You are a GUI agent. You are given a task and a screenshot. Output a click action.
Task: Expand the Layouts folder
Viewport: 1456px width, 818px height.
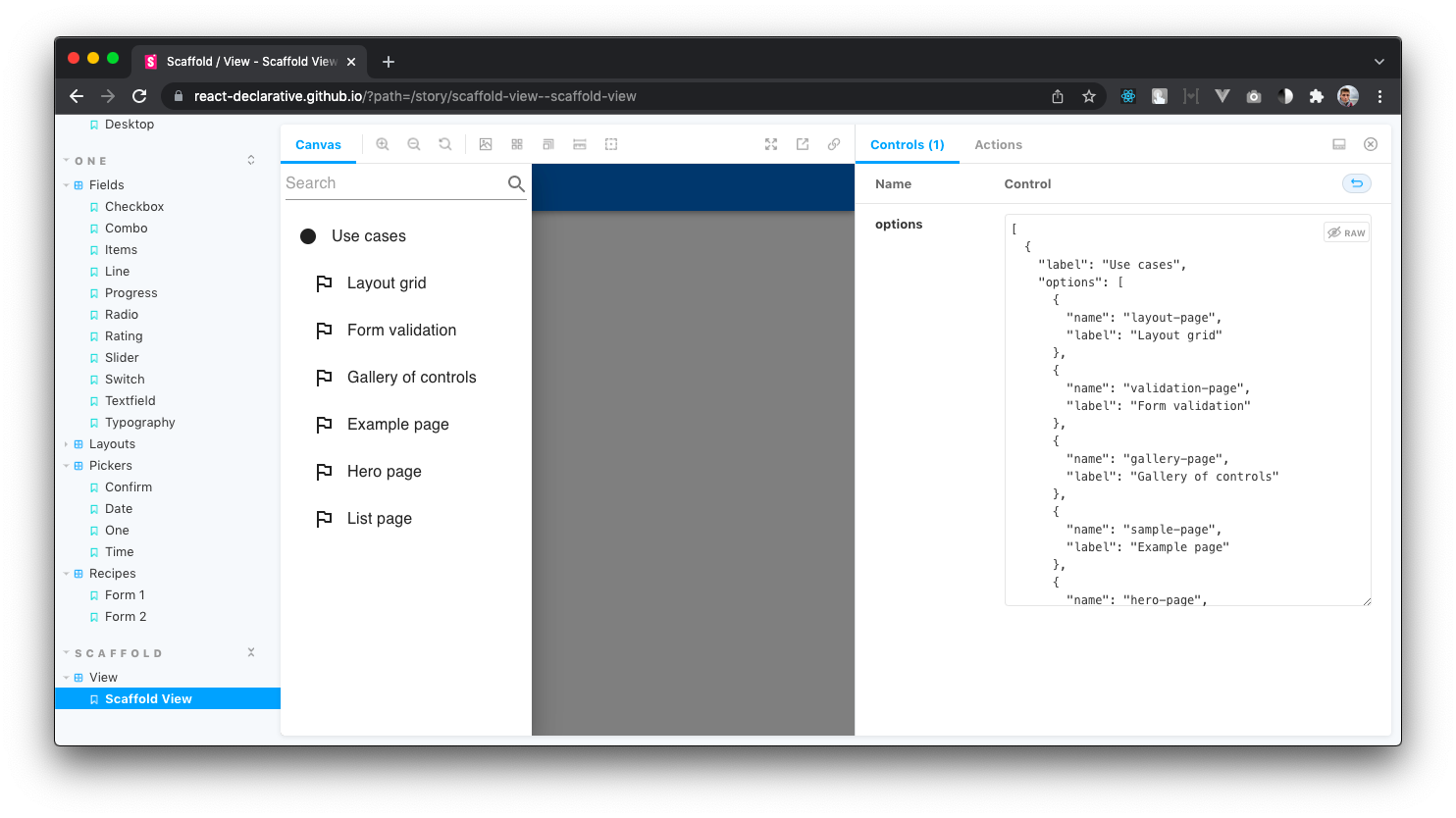pos(112,444)
